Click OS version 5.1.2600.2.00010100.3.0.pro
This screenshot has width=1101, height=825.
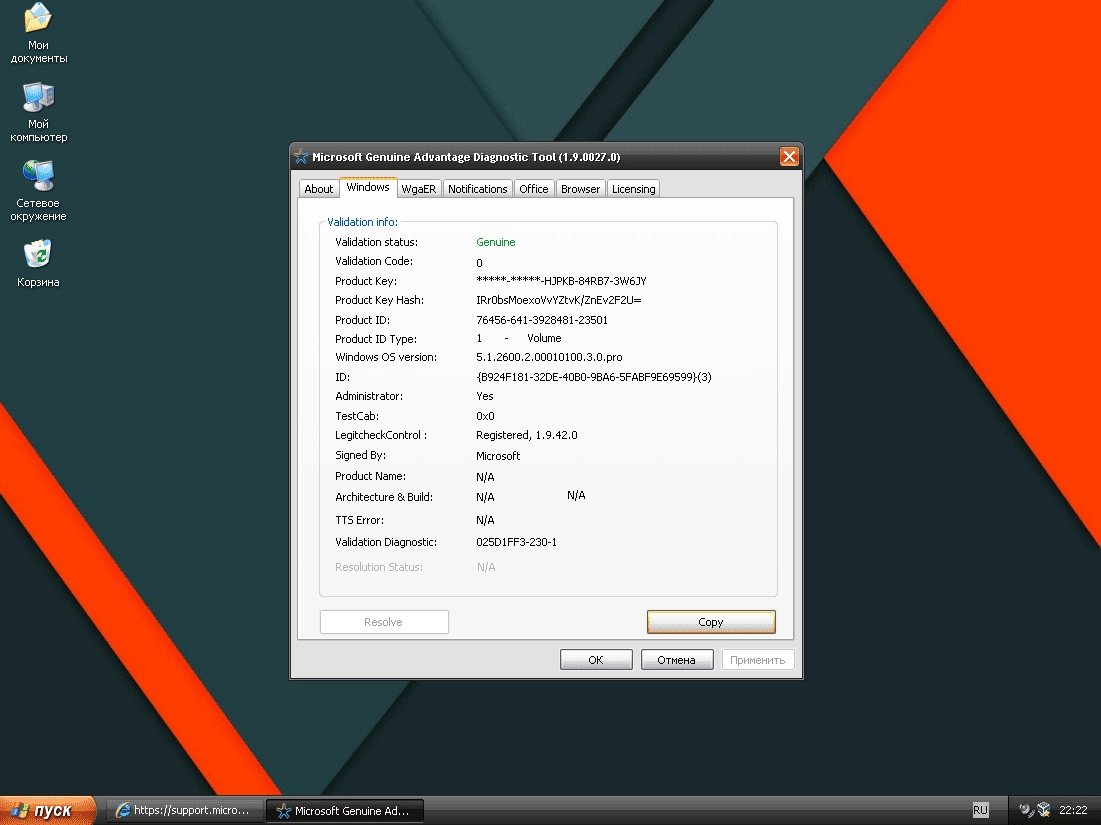(x=549, y=357)
